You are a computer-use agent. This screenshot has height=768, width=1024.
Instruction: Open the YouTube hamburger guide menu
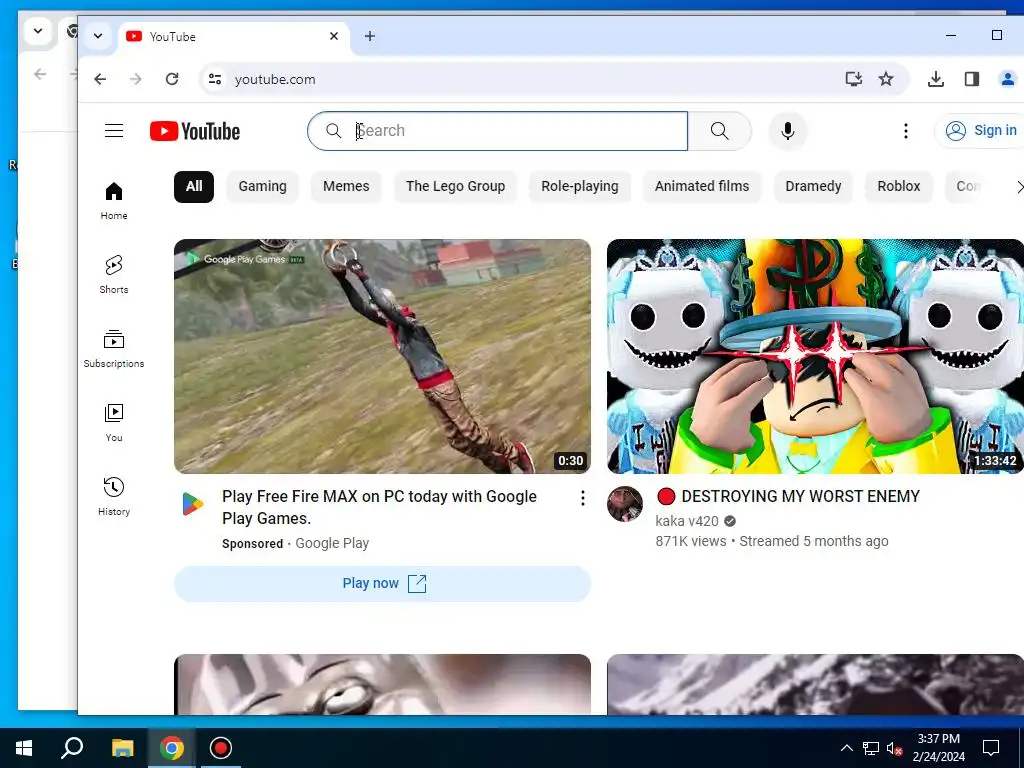tap(114, 131)
